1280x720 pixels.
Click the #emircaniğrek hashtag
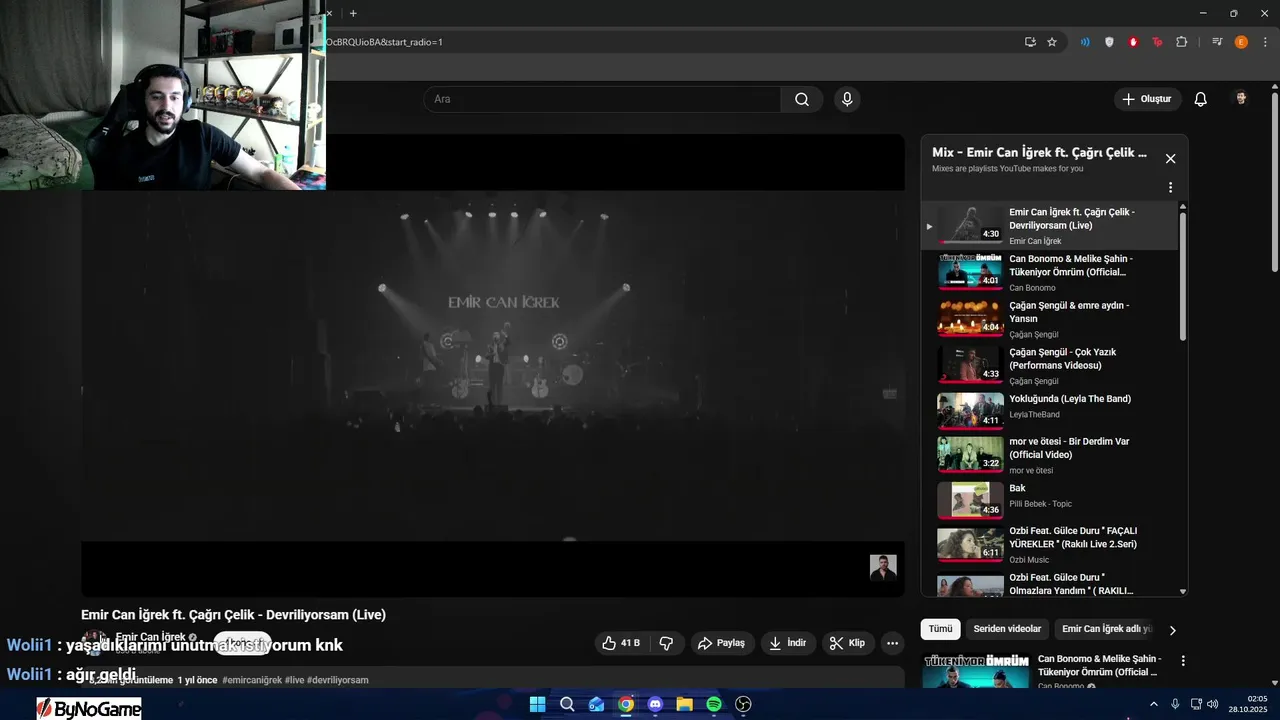(x=252, y=680)
